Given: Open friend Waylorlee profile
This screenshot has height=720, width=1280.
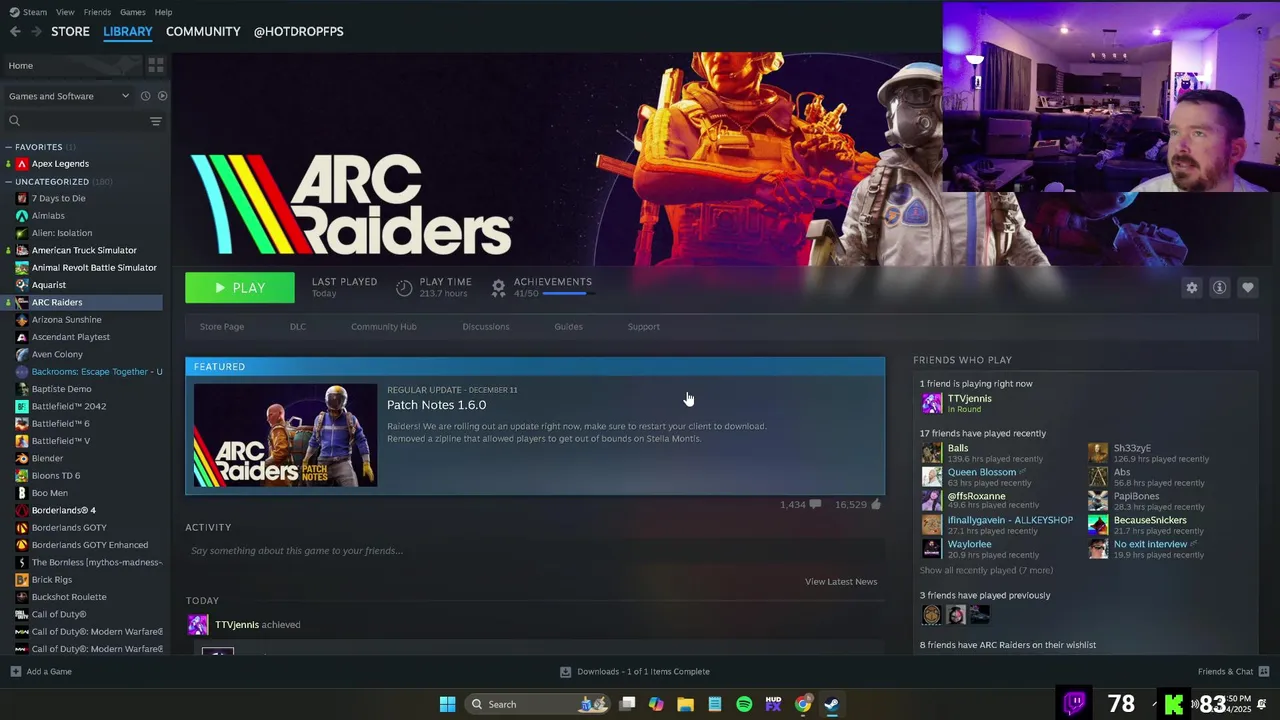Looking at the screenshot, I should [x=969, y=544].
